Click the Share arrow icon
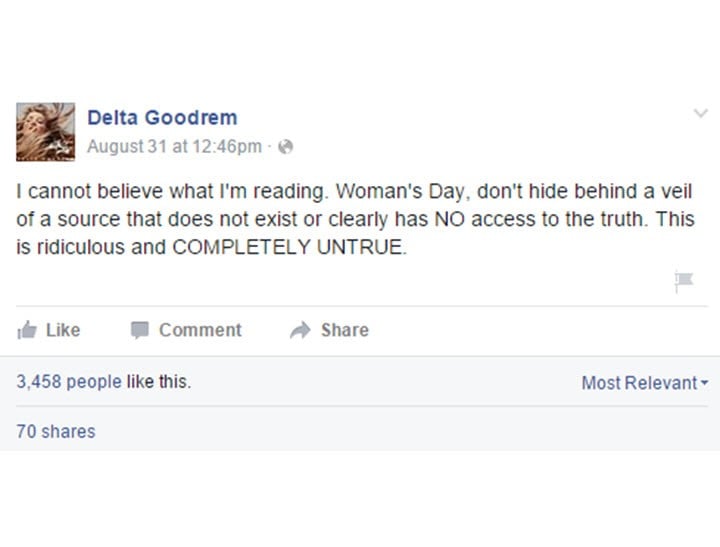Viewport: 720px width, 547px height. (300, 330)
